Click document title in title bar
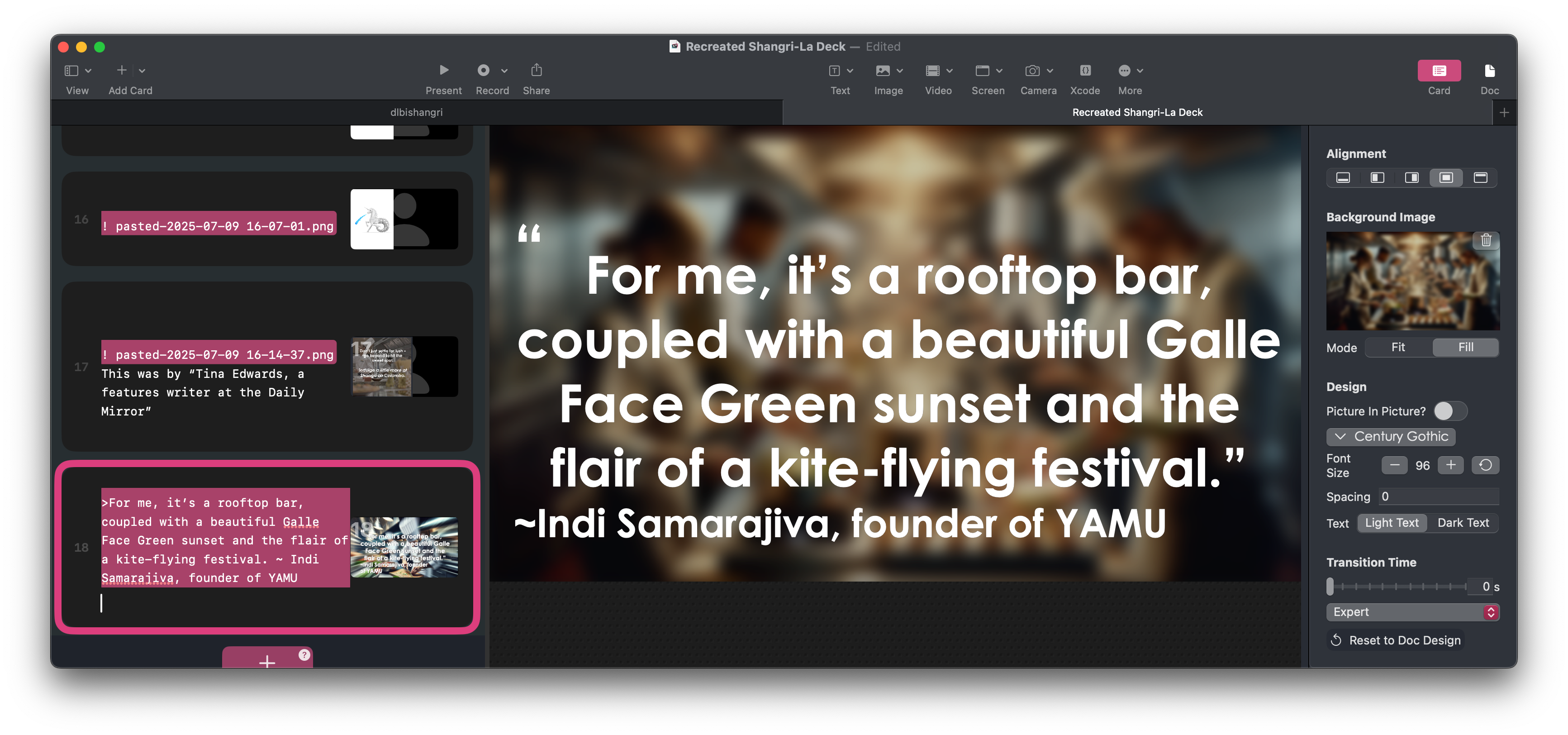The width and height of the screenshot is (1568, 735). pyautogui.click(x=765, y=47)
